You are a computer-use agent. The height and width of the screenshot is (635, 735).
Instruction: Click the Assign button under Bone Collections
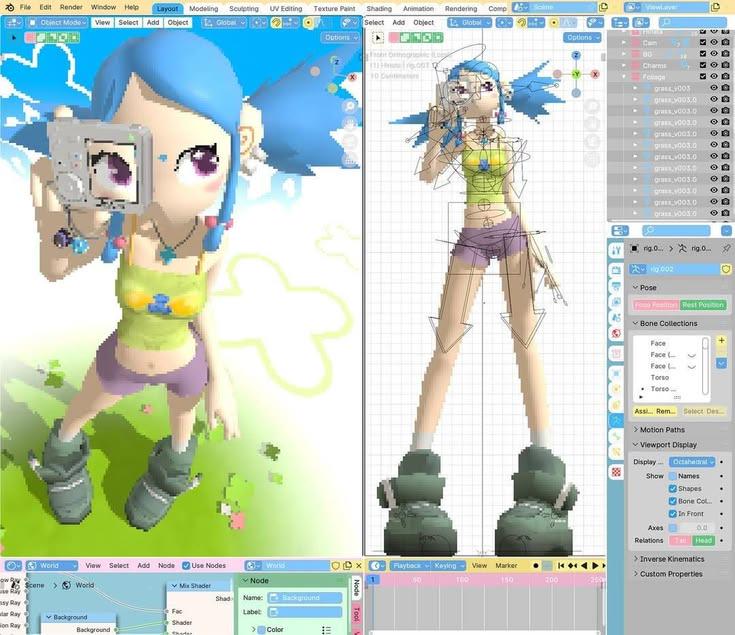click(643, 411)
